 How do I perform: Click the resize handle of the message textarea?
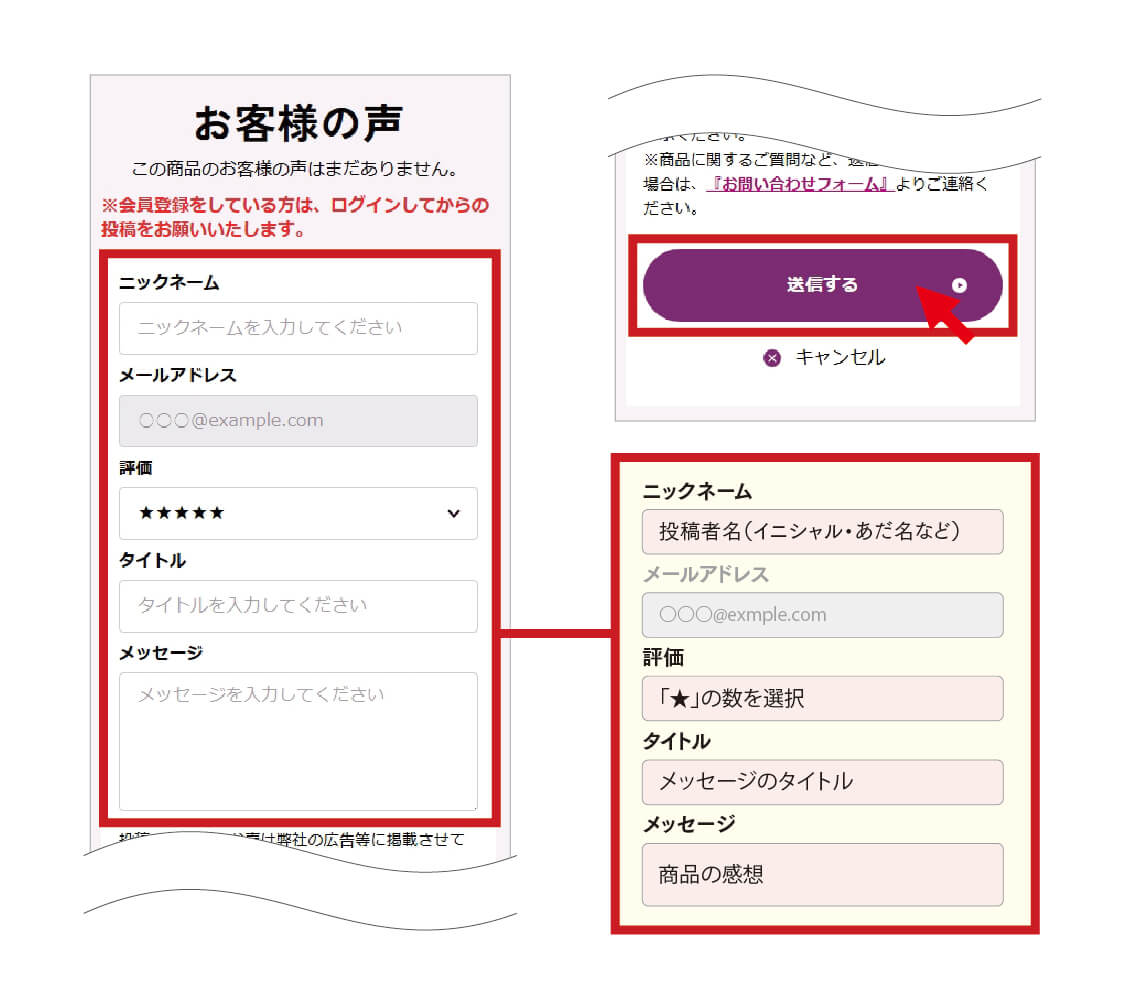471,803
